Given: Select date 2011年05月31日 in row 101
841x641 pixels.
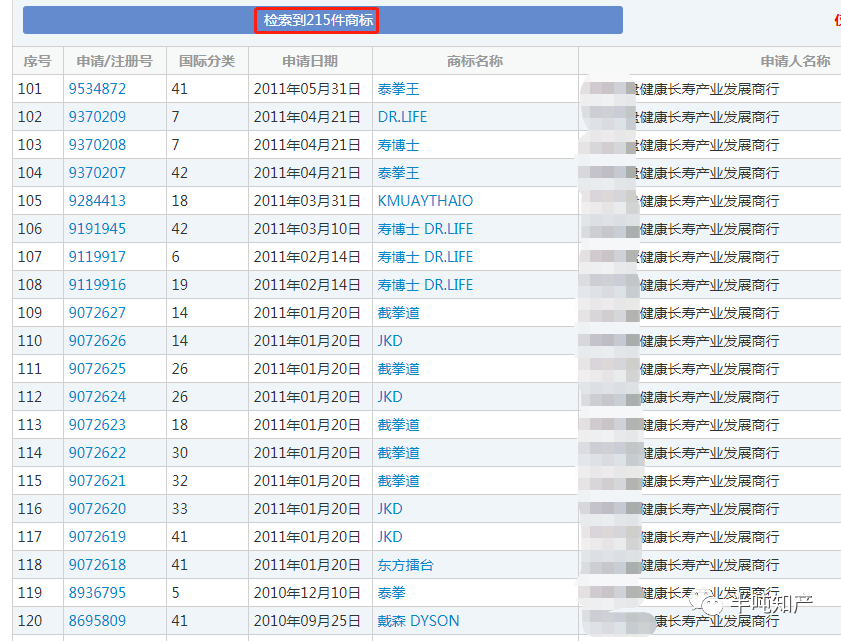Looking at the screenshot, I should [307, 89].
